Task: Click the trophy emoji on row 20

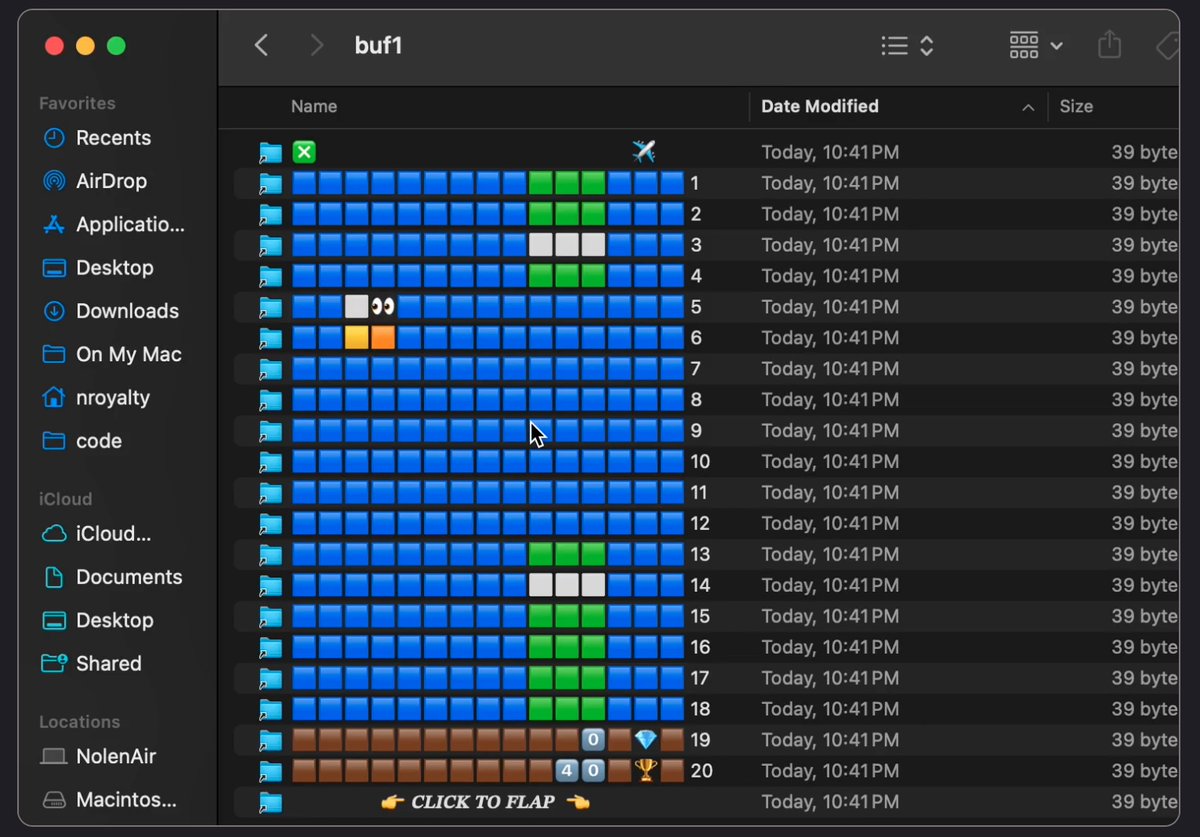Action: (x=646, y=770)
